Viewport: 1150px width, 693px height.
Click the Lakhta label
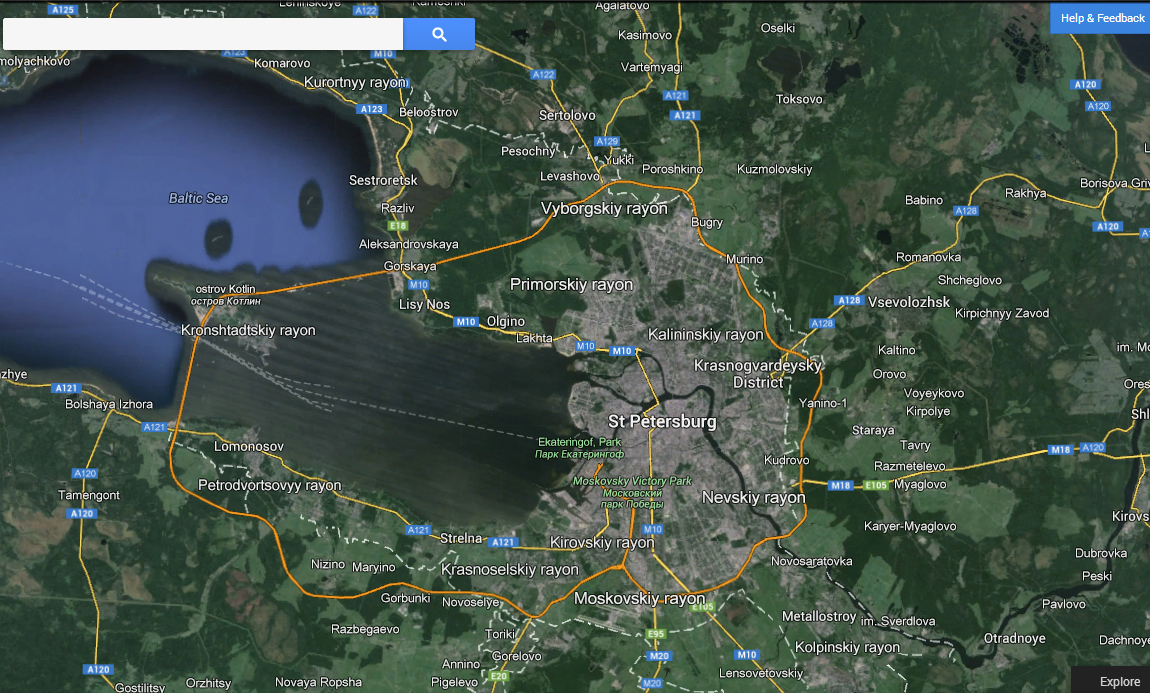point(534,338)
